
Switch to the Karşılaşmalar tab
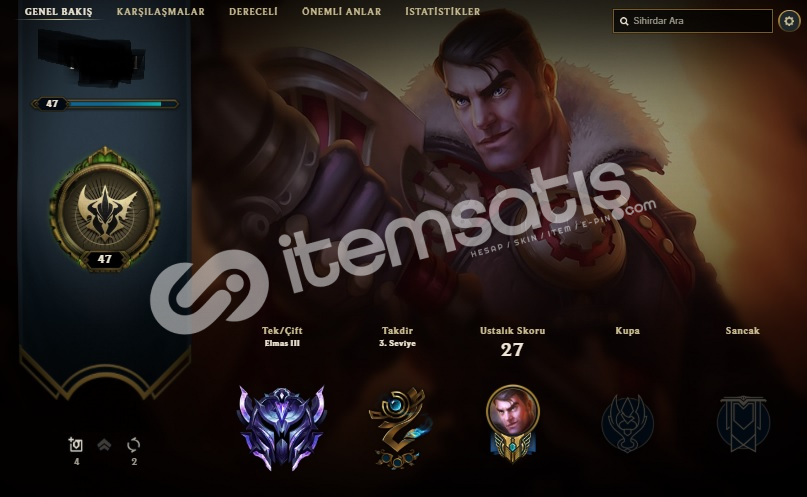161,11
